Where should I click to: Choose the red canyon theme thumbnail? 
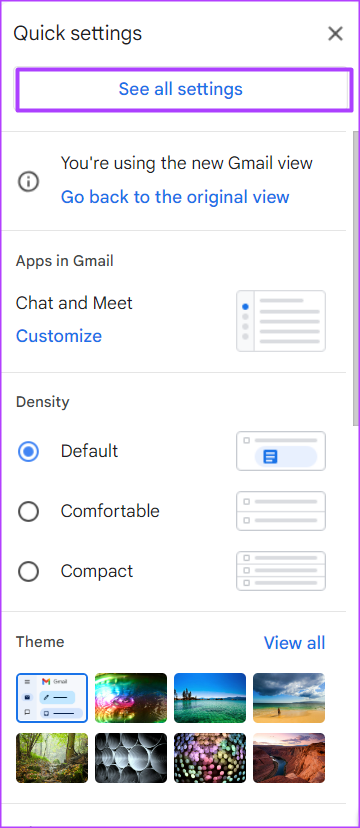point(289,758)
